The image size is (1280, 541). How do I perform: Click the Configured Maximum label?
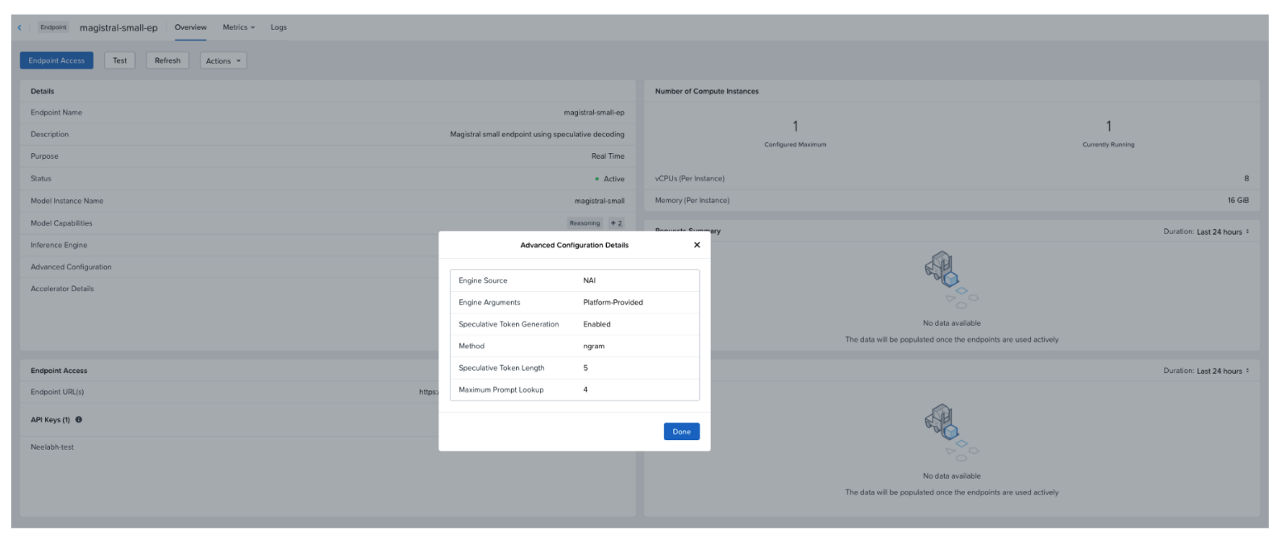coord(795,145)
